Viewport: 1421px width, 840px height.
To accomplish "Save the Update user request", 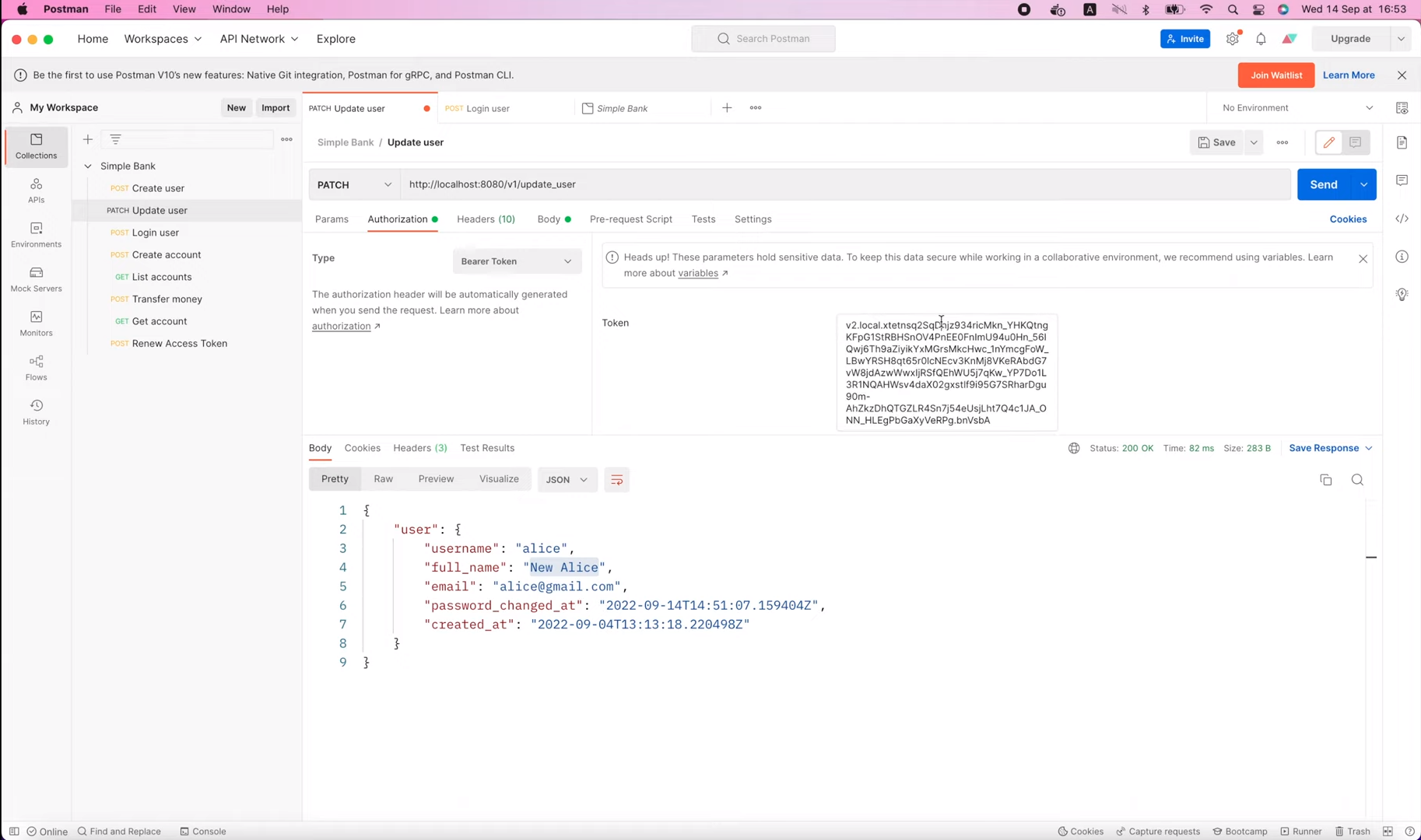I will point(1216,142).
